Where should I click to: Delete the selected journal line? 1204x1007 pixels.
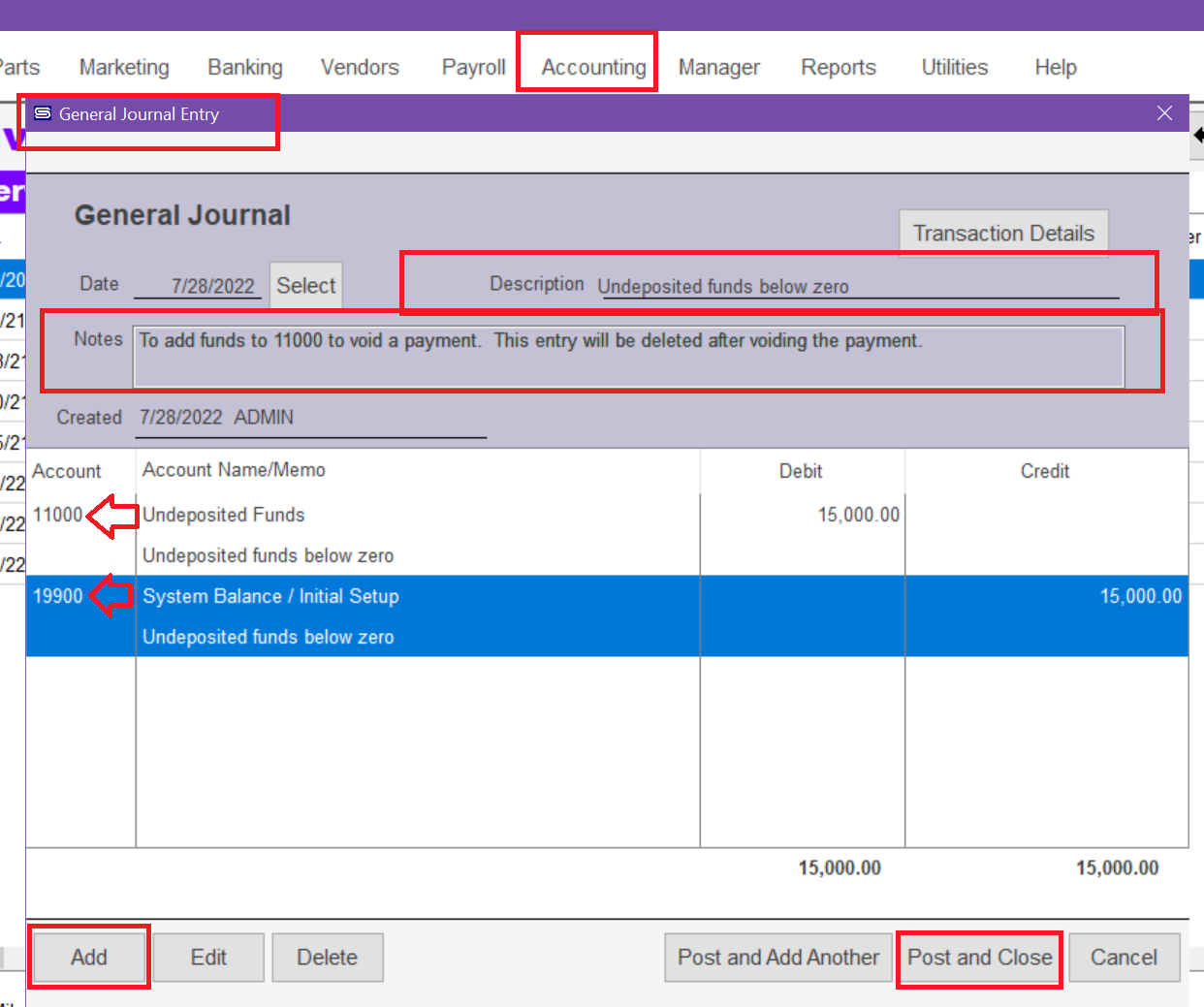click(x=327, y=958)
